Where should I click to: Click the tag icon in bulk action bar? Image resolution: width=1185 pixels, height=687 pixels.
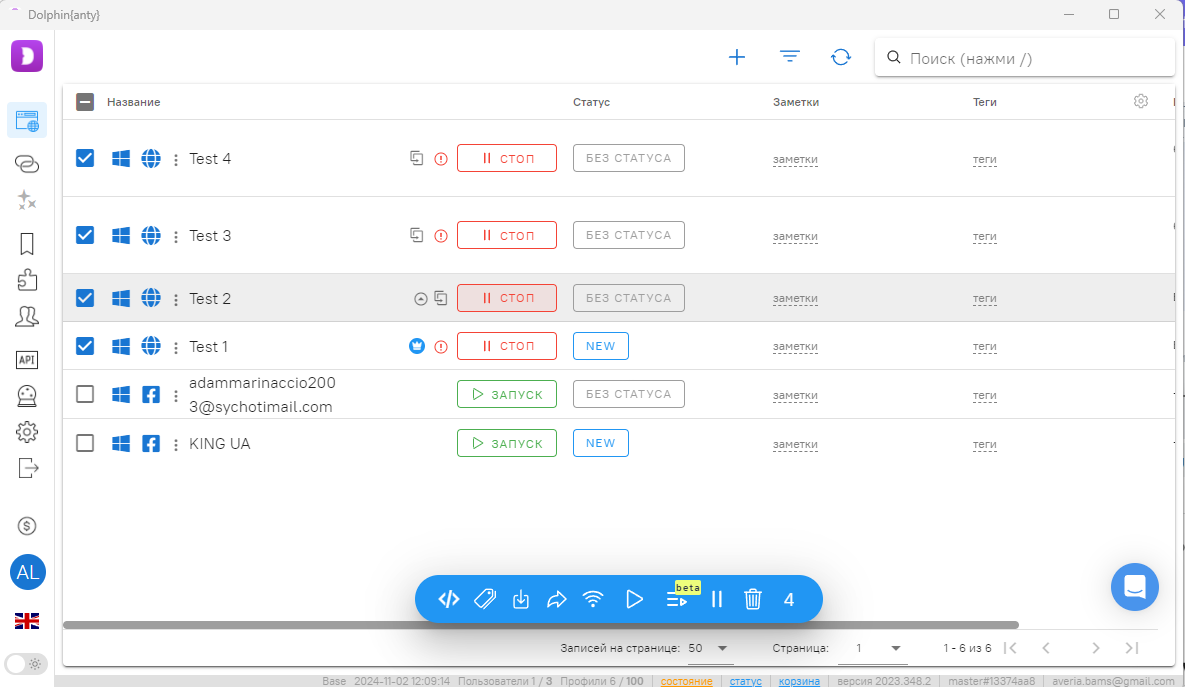tap(485, 600)
